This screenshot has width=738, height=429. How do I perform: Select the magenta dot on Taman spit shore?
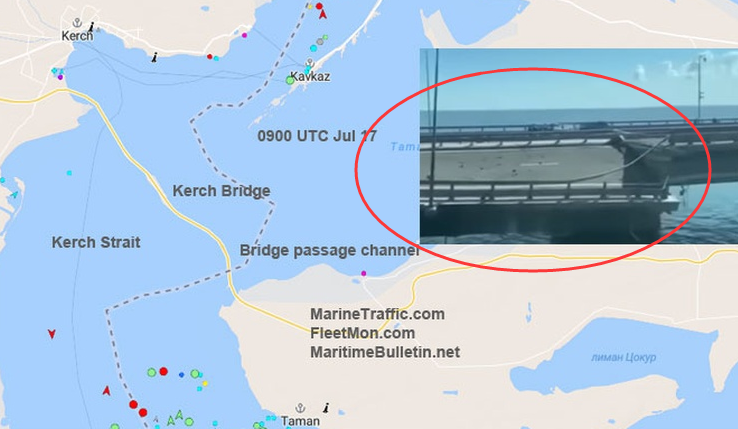[x=363, y=273]
